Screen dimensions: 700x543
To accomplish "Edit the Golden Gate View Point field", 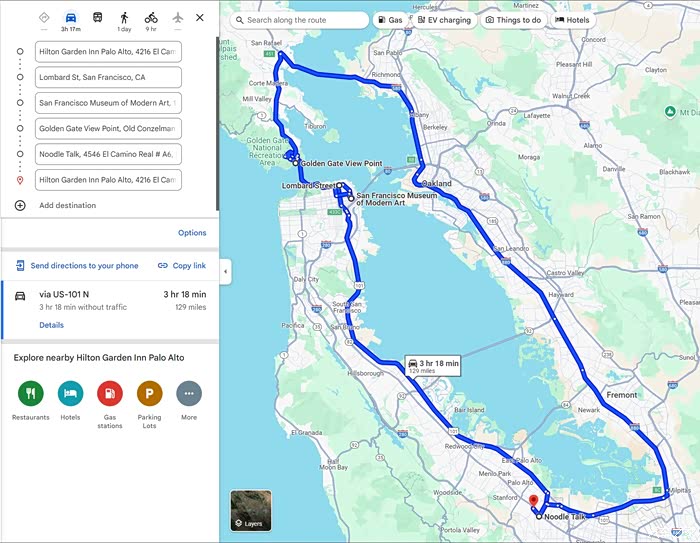I will (108, 129).
